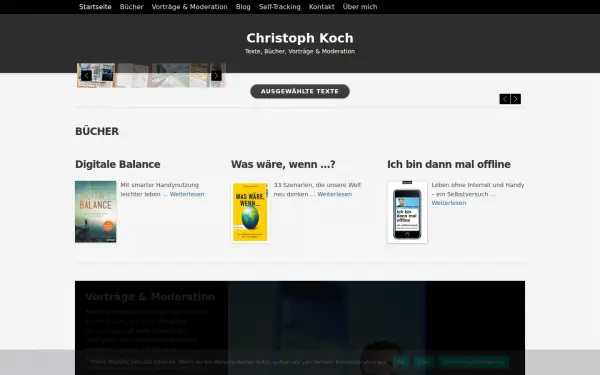
Task: Open the Was wäre, wenn ...? heading link
Action: [283, 164]
